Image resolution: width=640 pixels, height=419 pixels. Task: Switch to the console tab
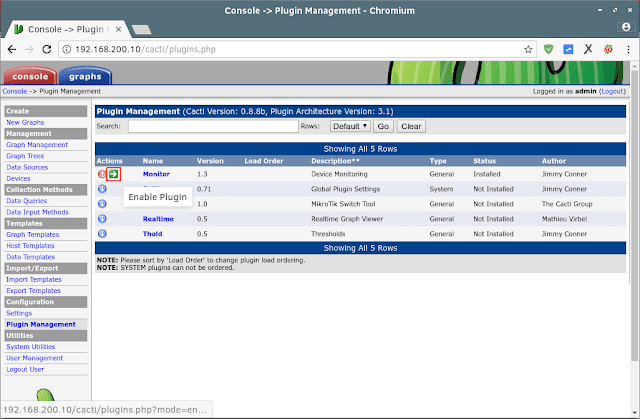[x=30, y=76]
